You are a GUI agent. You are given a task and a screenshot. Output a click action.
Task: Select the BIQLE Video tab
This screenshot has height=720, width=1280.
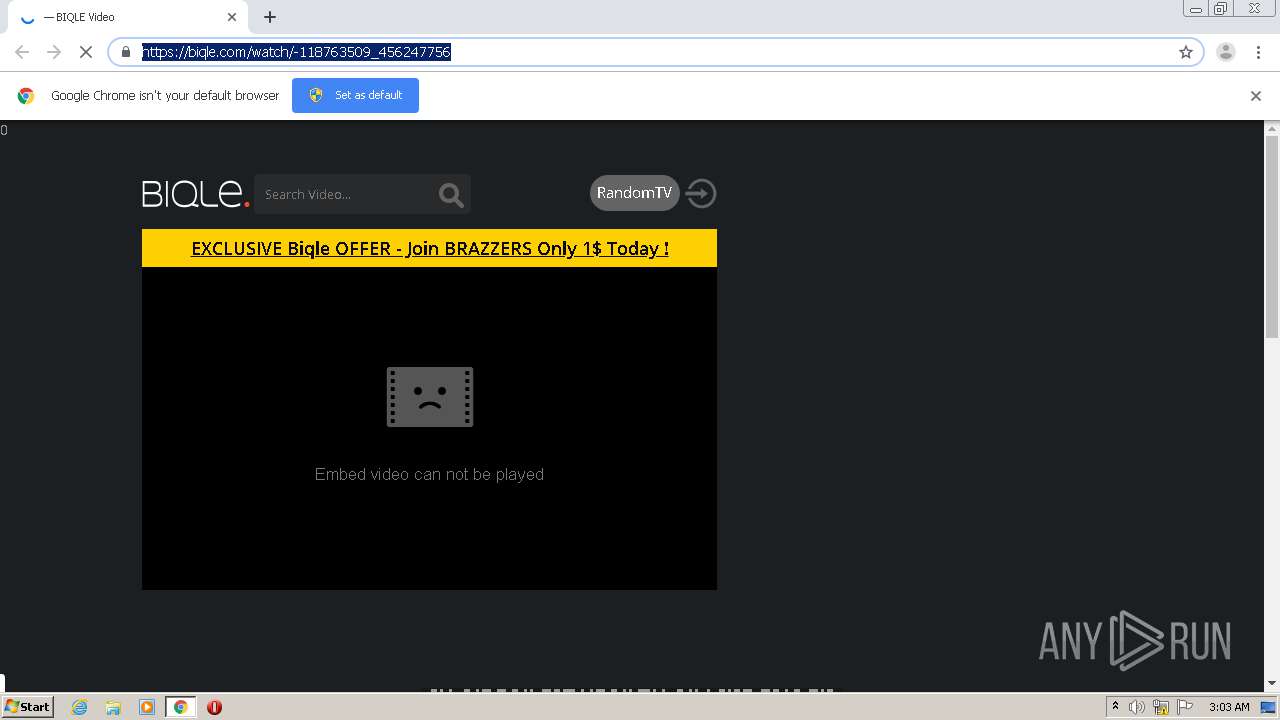tap(130, 17)
